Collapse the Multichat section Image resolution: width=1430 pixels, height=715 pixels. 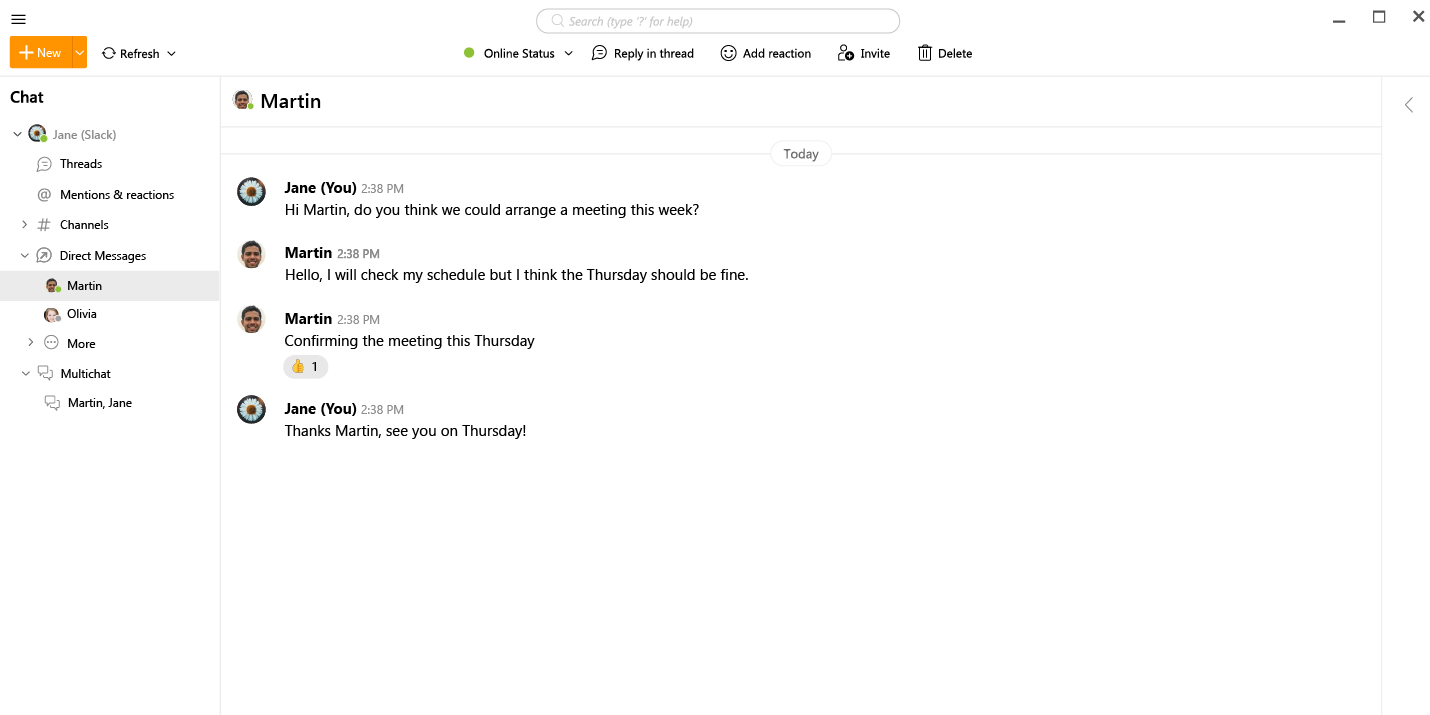[x=25, y=373]
